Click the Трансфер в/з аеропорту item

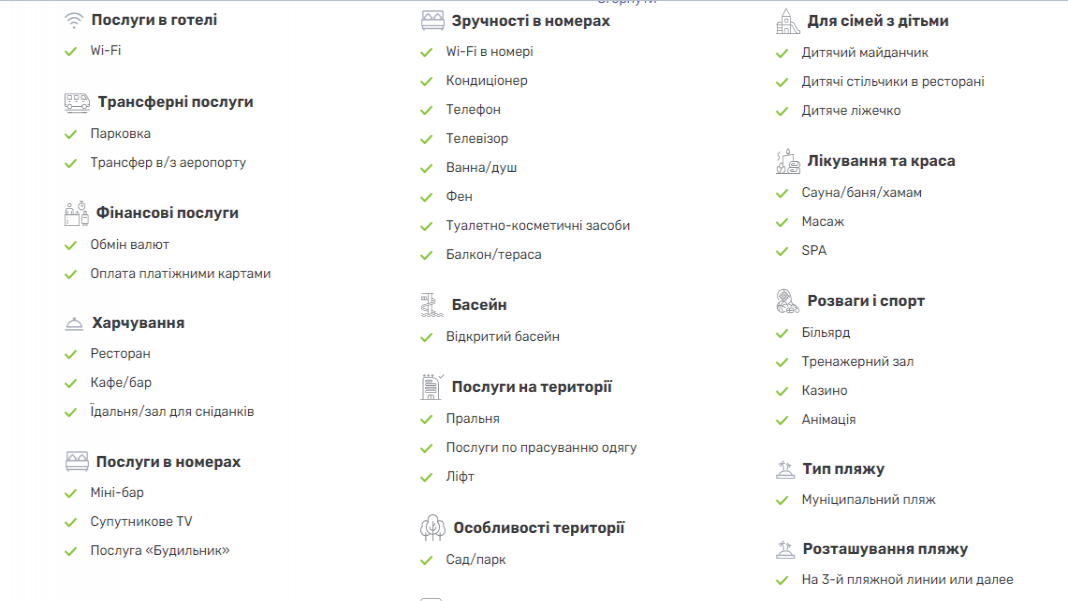[x=168, y=163]
